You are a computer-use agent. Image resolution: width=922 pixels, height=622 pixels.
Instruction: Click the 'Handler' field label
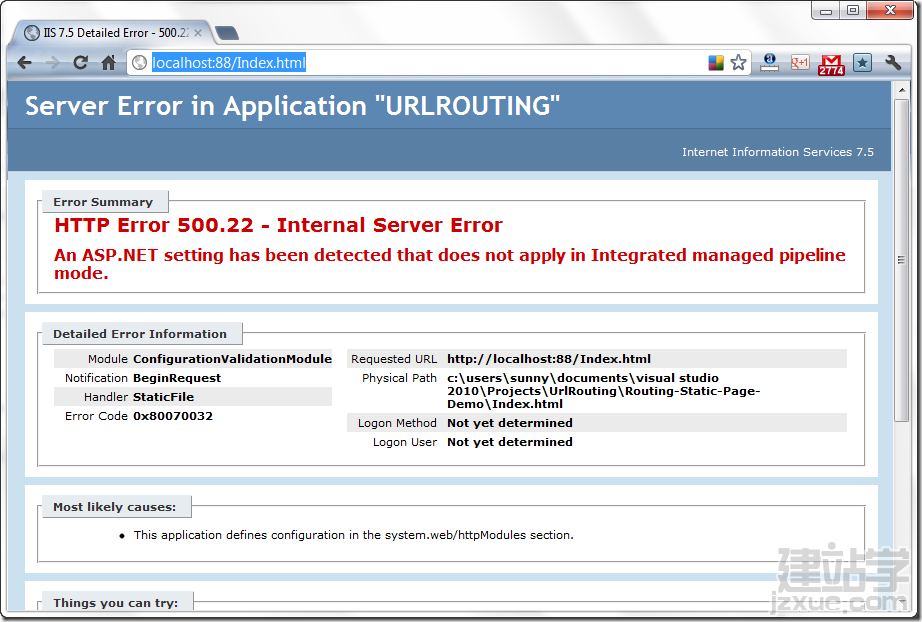click(106, 397)
